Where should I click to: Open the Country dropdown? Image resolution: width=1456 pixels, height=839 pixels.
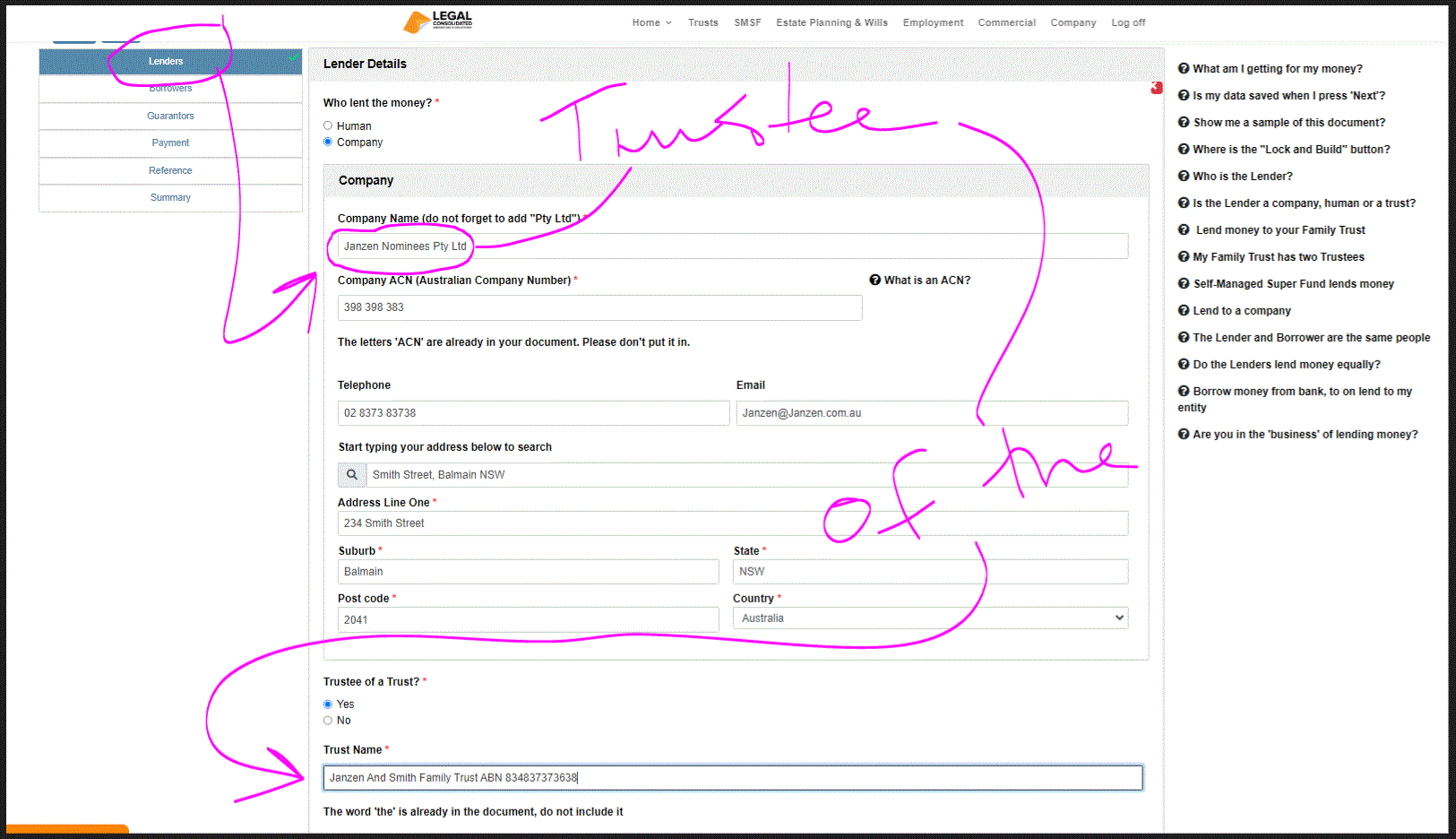pos(930,618)
